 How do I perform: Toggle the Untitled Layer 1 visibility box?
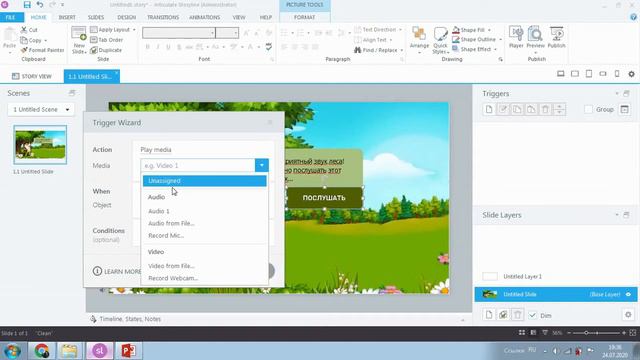pos(490,276)
